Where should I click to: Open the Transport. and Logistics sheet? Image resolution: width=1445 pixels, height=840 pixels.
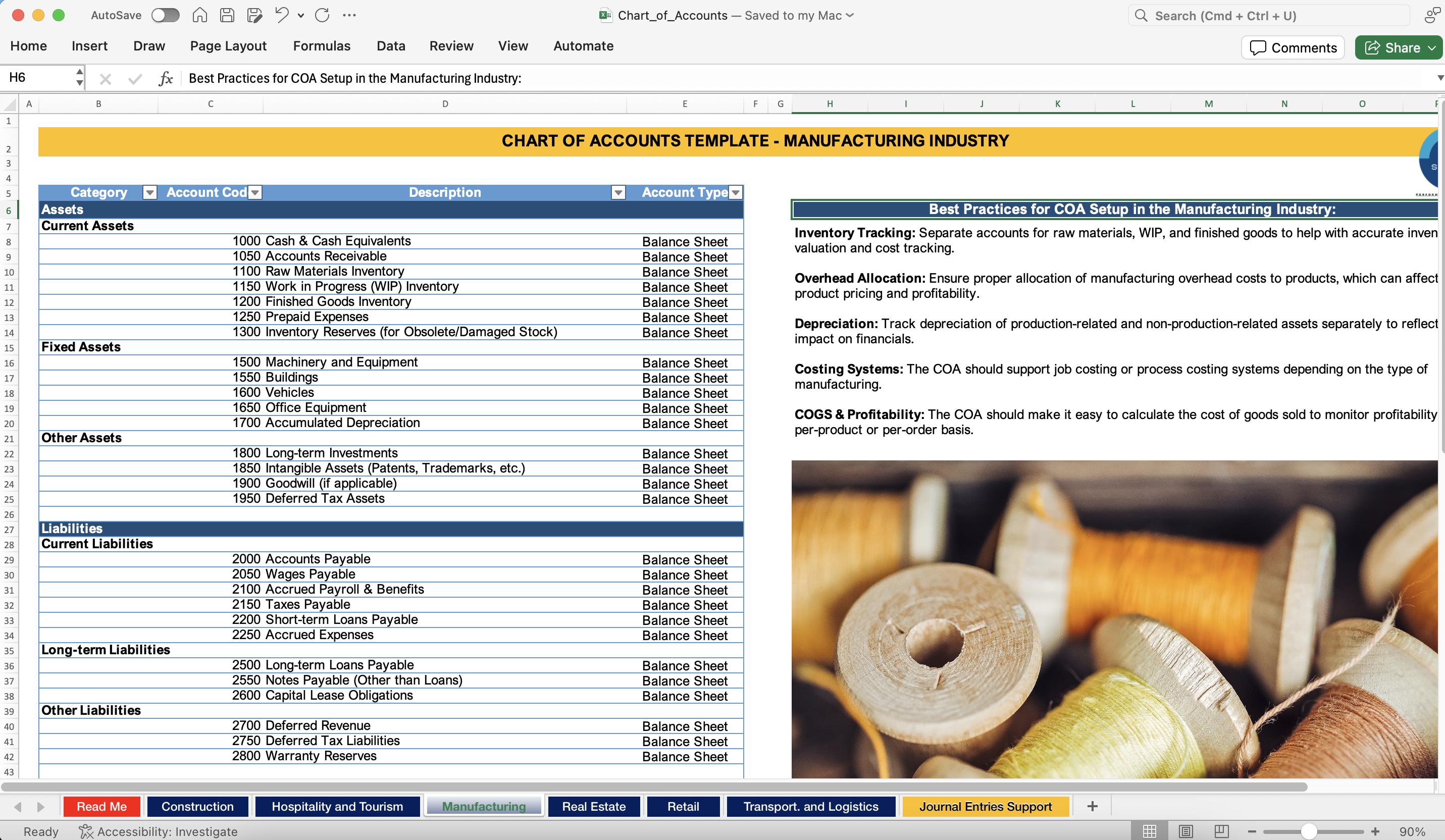point(811,806)
